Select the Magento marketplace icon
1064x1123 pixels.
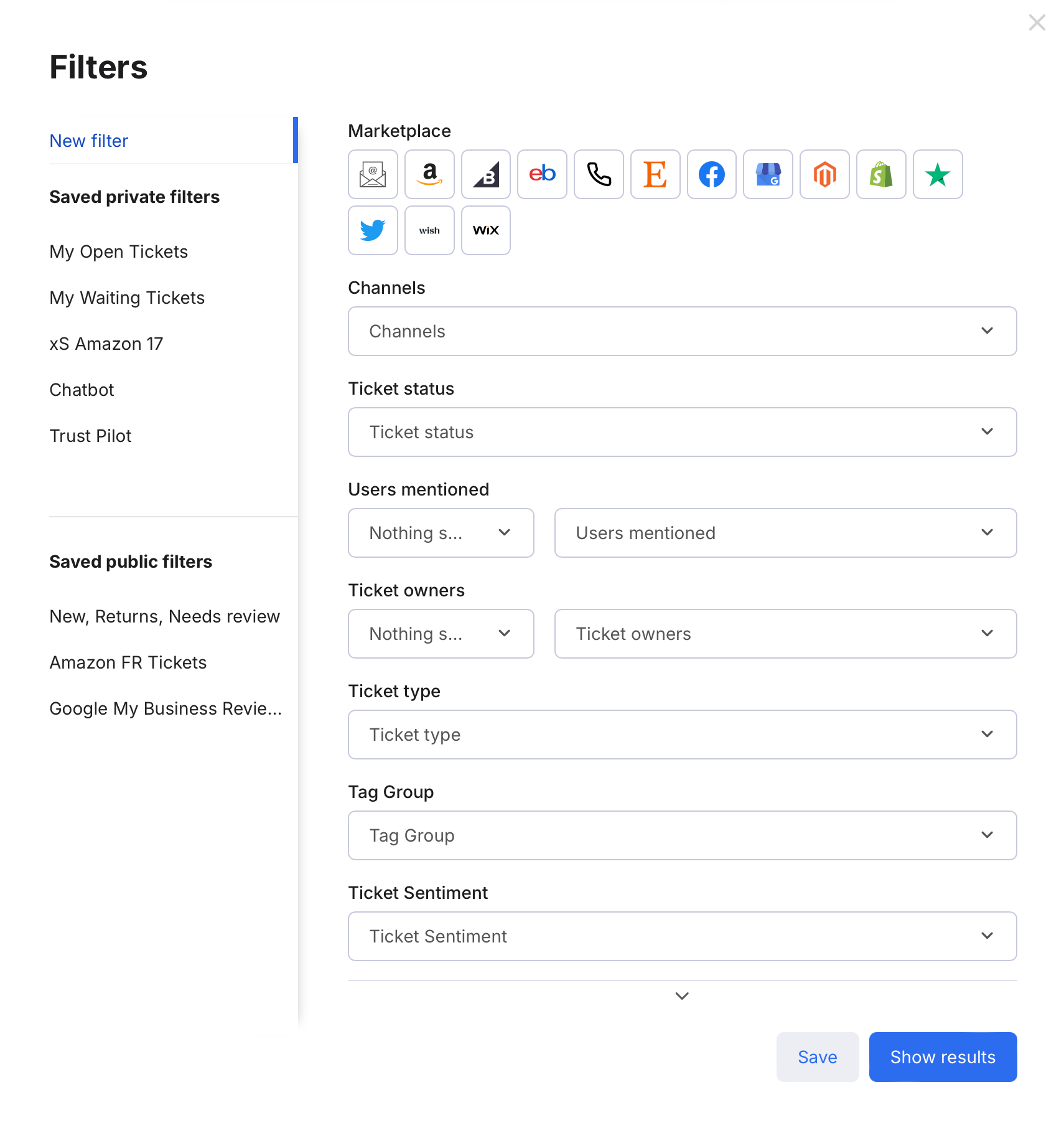(x=824, y=174)
